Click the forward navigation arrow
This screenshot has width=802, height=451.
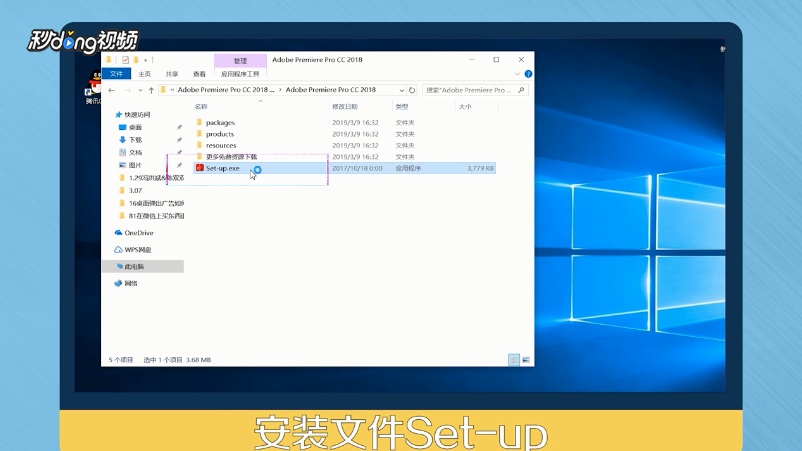coord(127,90)
